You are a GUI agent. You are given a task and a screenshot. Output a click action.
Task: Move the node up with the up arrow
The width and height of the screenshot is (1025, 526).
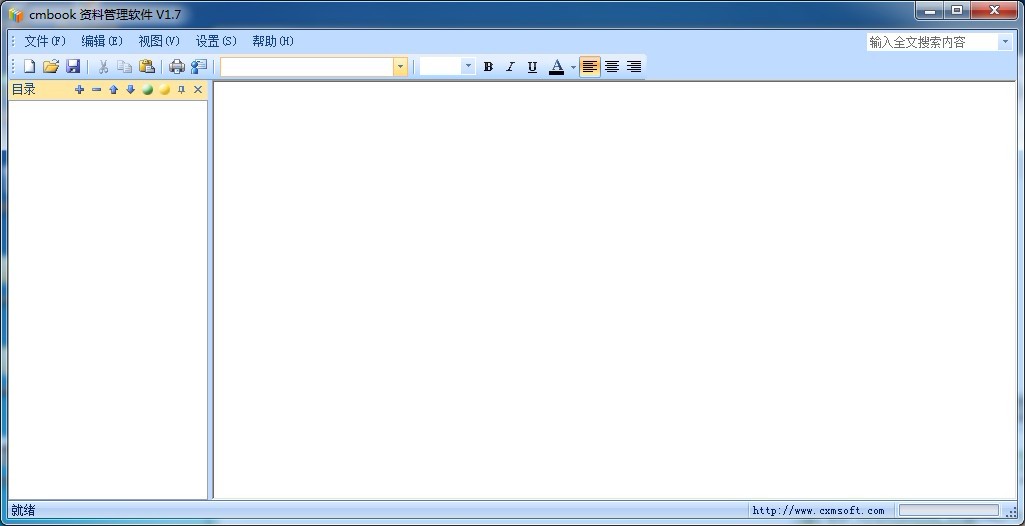pyautogui.click(x=113, y=90)
